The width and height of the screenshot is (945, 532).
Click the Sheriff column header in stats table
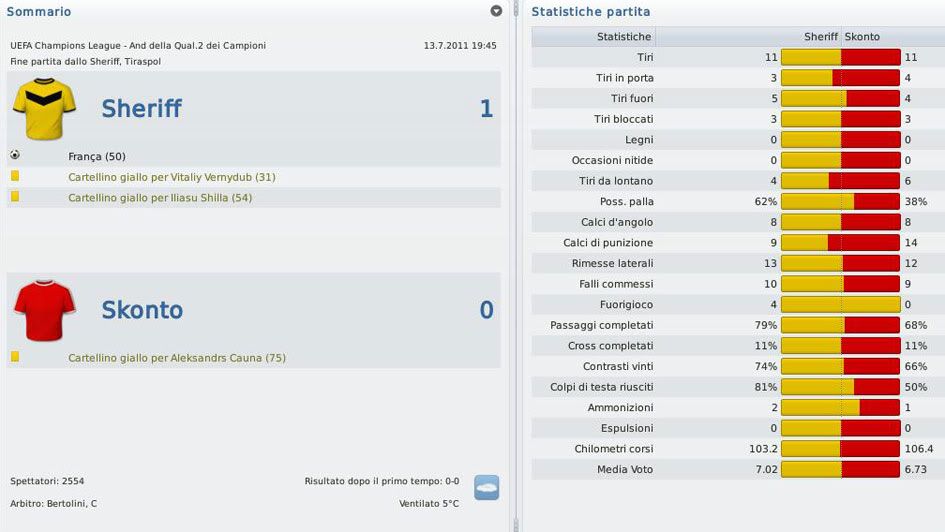tap(820, 37)
